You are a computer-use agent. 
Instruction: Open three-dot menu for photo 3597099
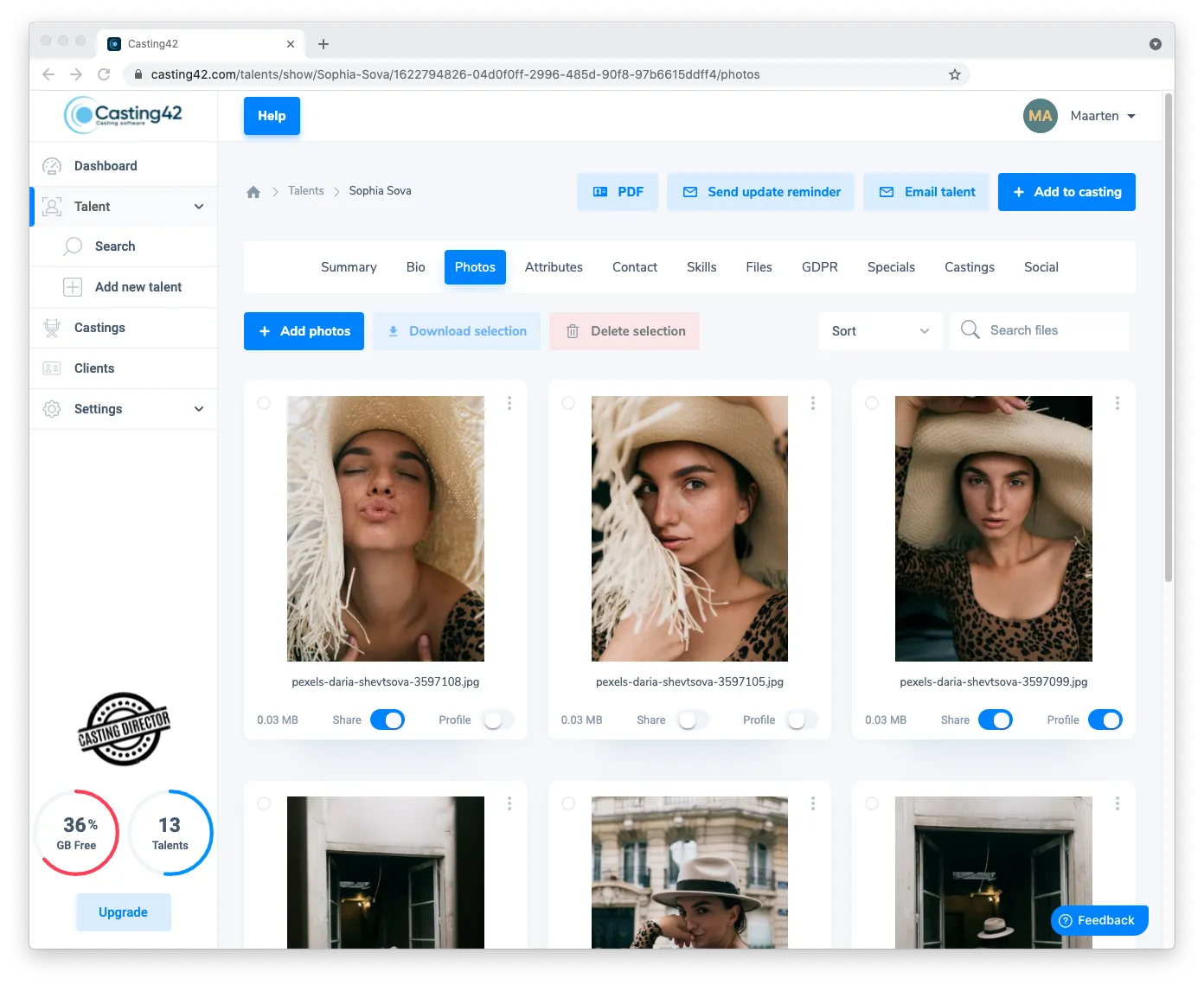1117,403
